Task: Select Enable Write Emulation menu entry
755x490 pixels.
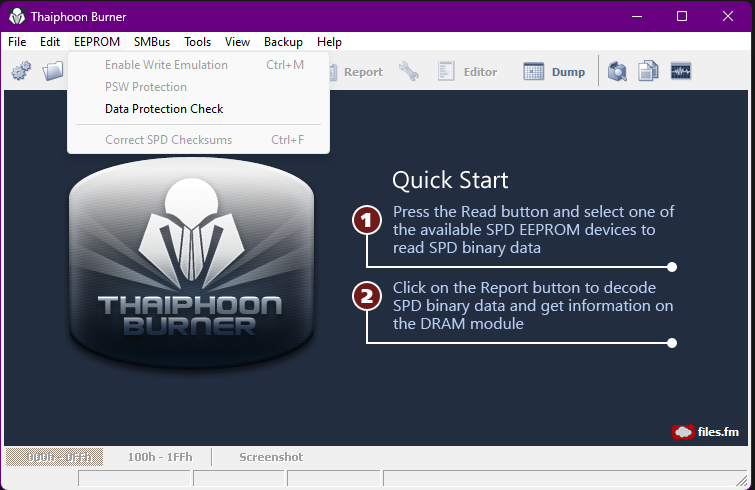Action: 198,64
